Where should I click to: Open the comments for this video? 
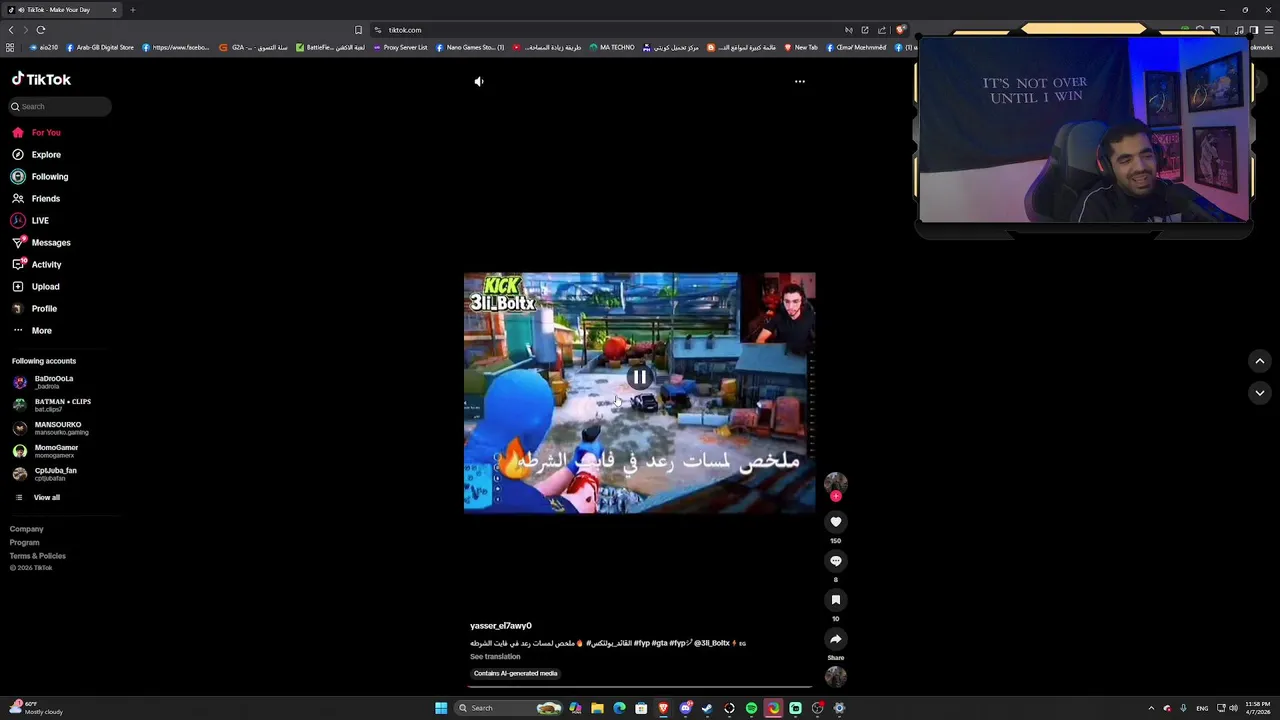[836, 561]
